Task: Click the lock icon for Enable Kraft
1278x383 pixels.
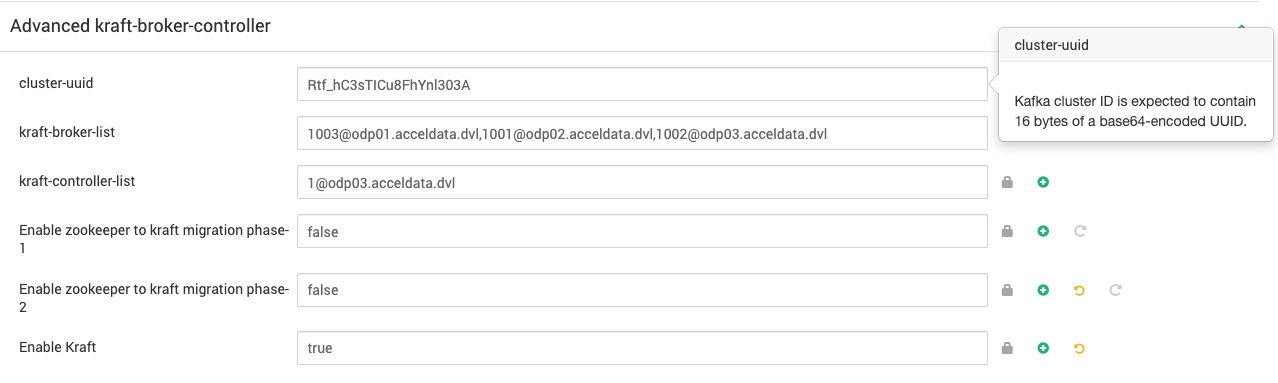Action: click(1008, 348)
